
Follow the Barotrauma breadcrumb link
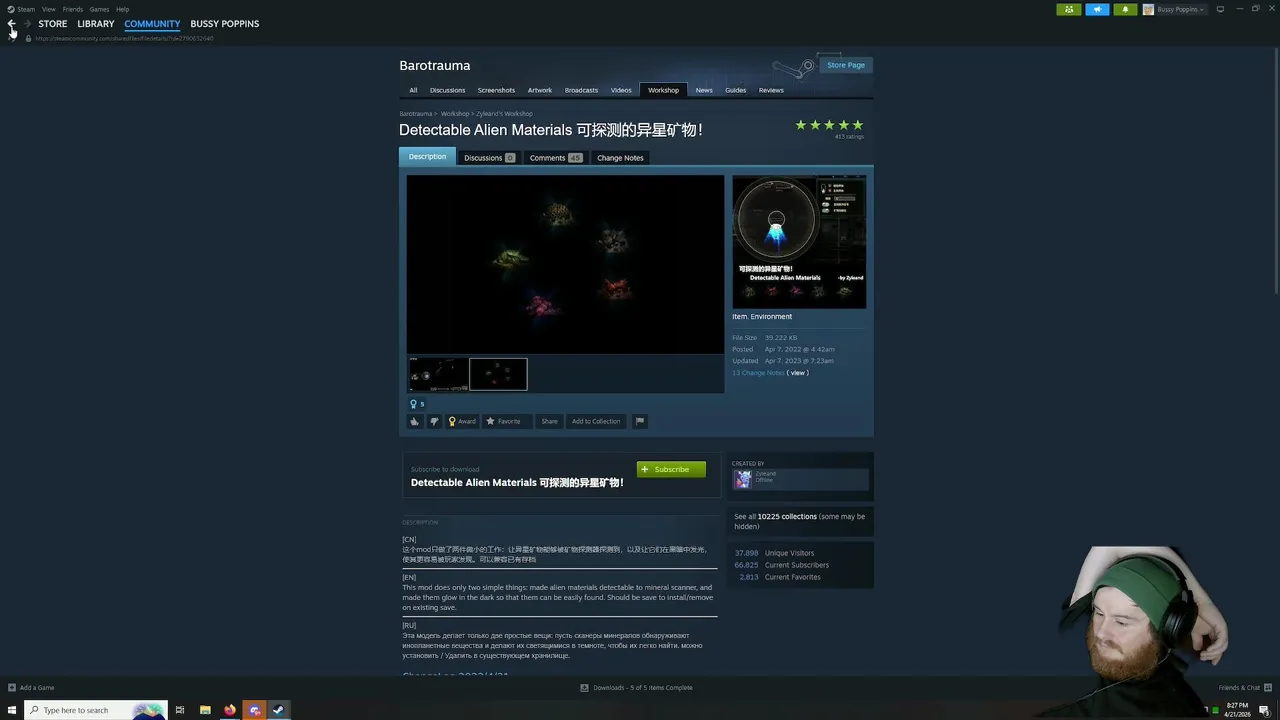tap(416, 114)
